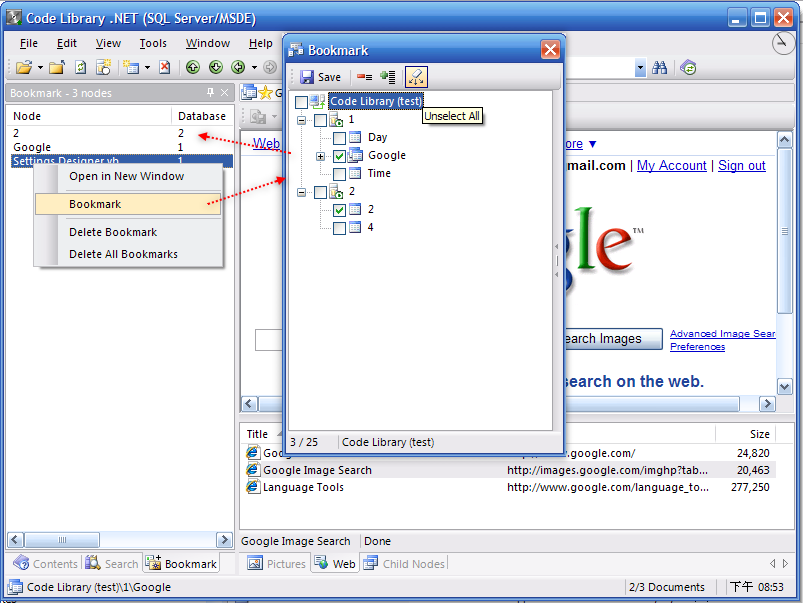Switch to the Search tab
Viewport: 803px width, 603px height.
coord(112,564)
